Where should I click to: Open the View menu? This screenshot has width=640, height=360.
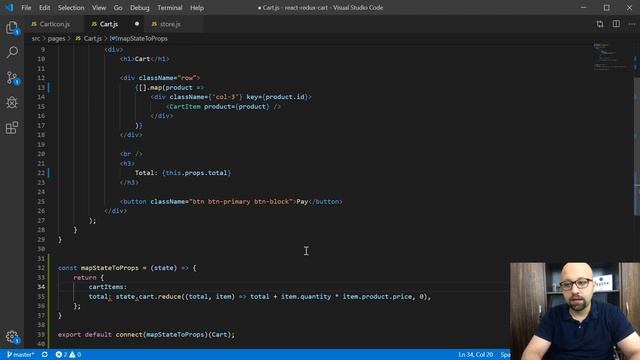pyautogui.click(x=99, y=8)
